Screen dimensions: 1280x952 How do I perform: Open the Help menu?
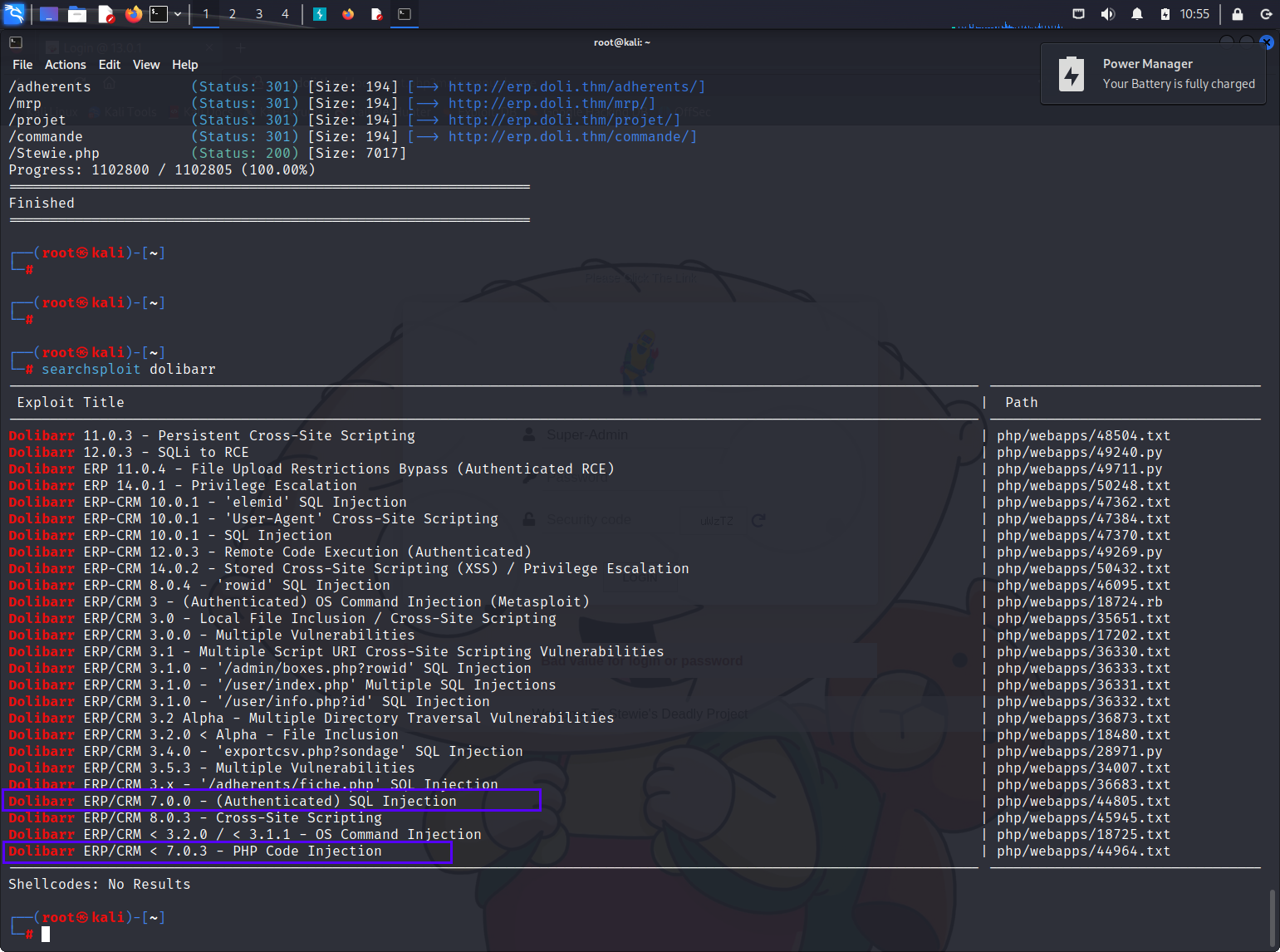coord(185,65)
